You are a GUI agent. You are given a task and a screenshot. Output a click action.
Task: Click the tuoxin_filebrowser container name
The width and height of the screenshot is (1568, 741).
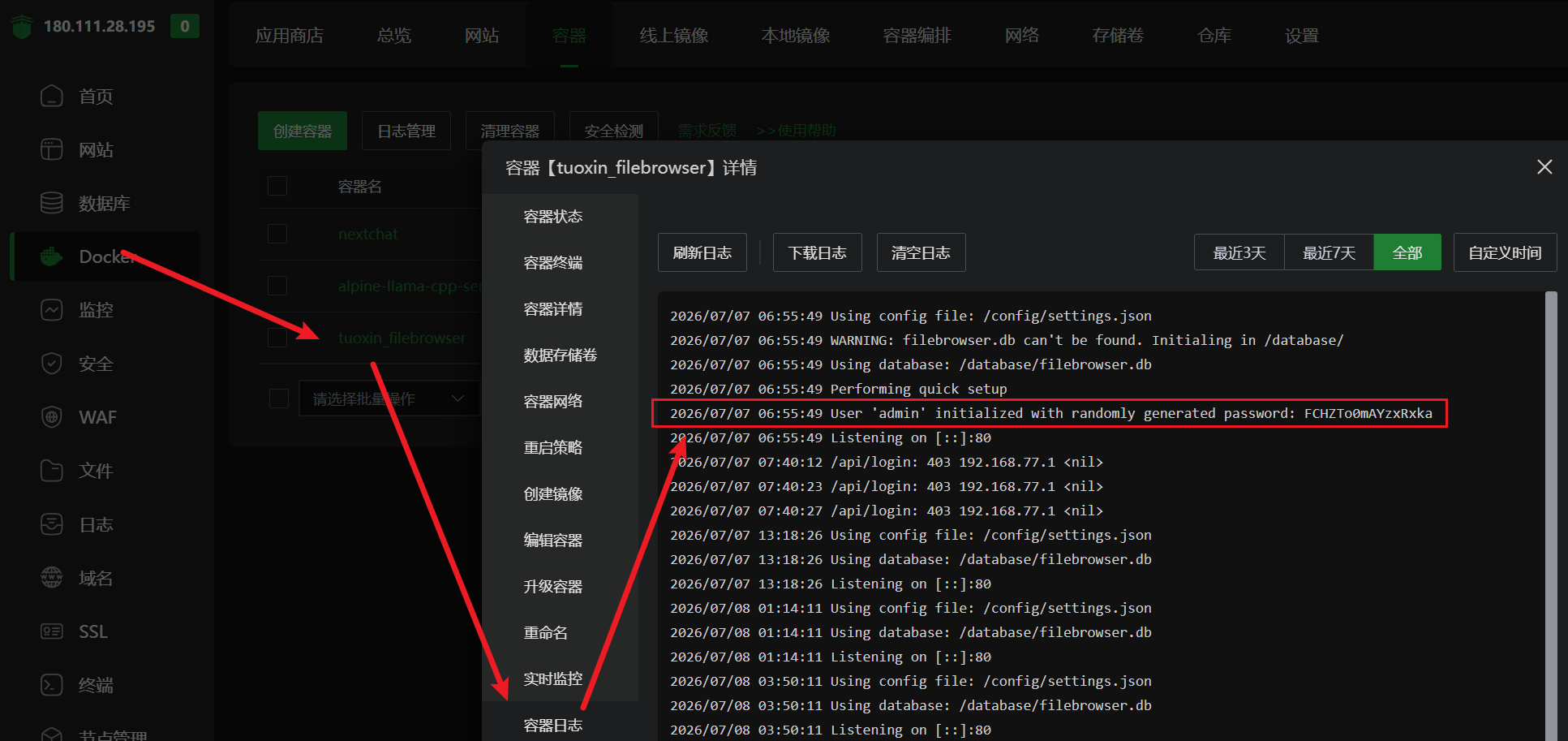point(402,338)
